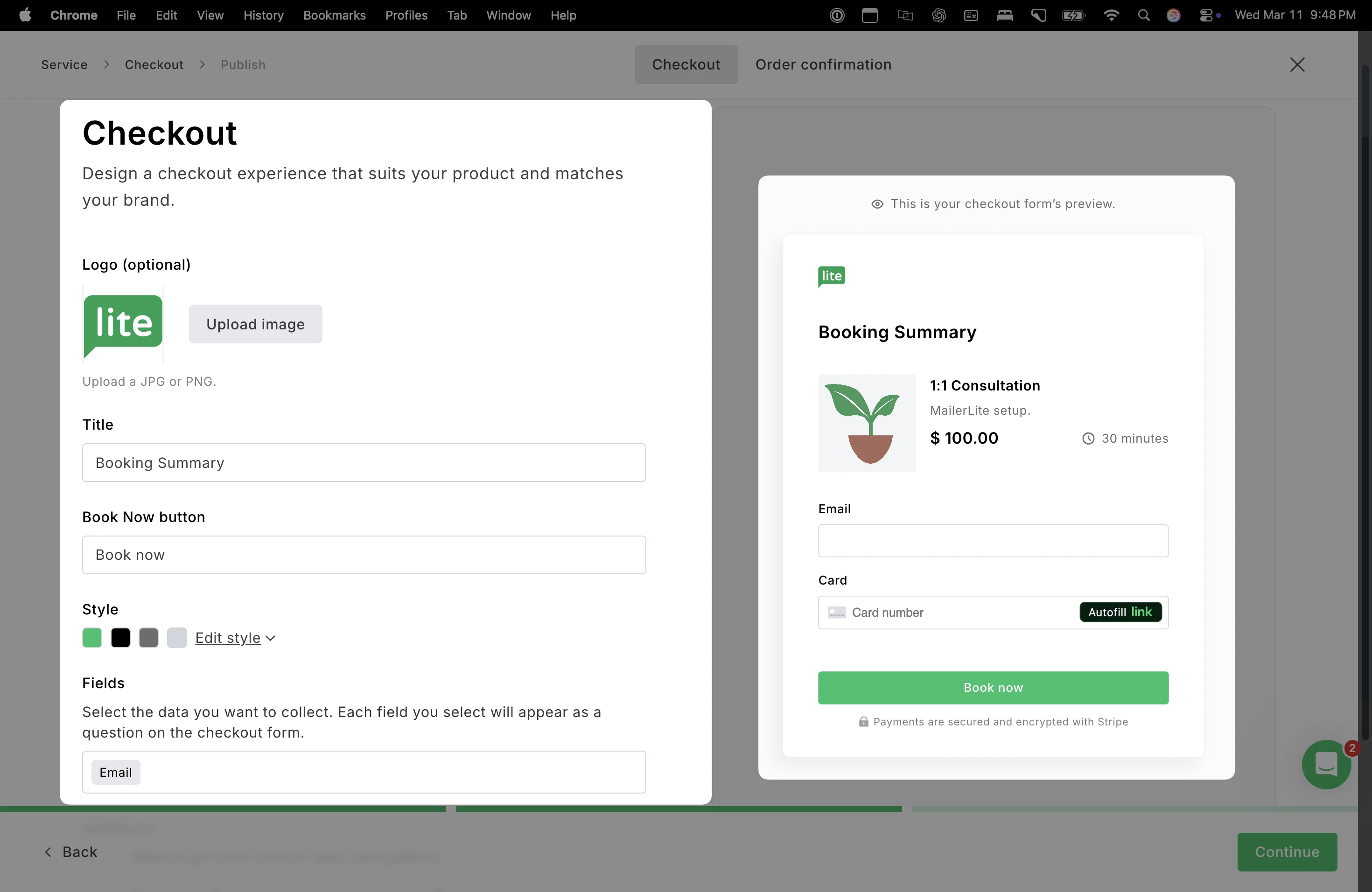Click the Title input field

click(364, 463)
